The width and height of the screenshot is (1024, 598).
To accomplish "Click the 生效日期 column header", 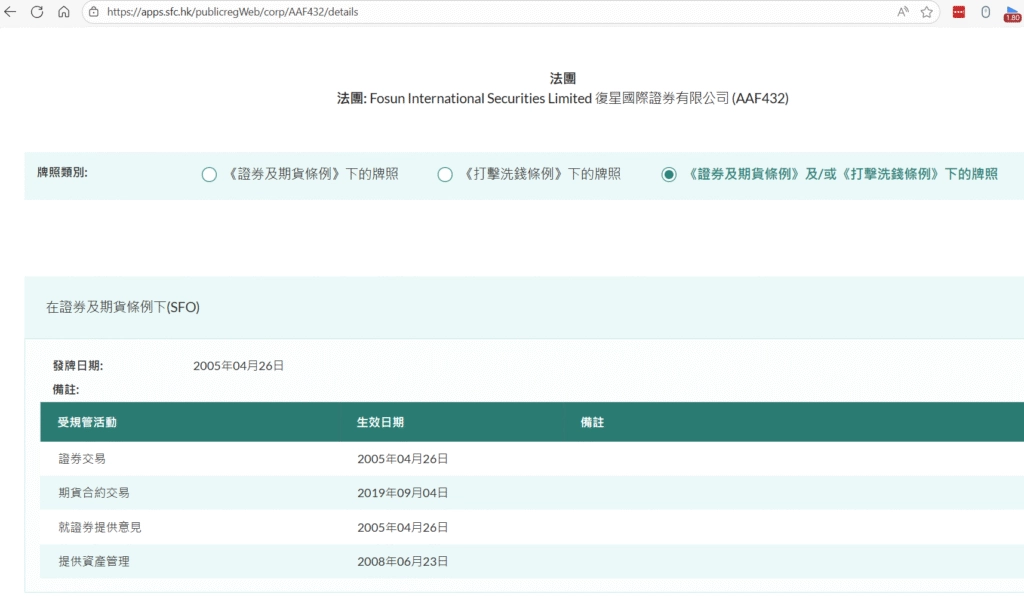I will [380, 423].
